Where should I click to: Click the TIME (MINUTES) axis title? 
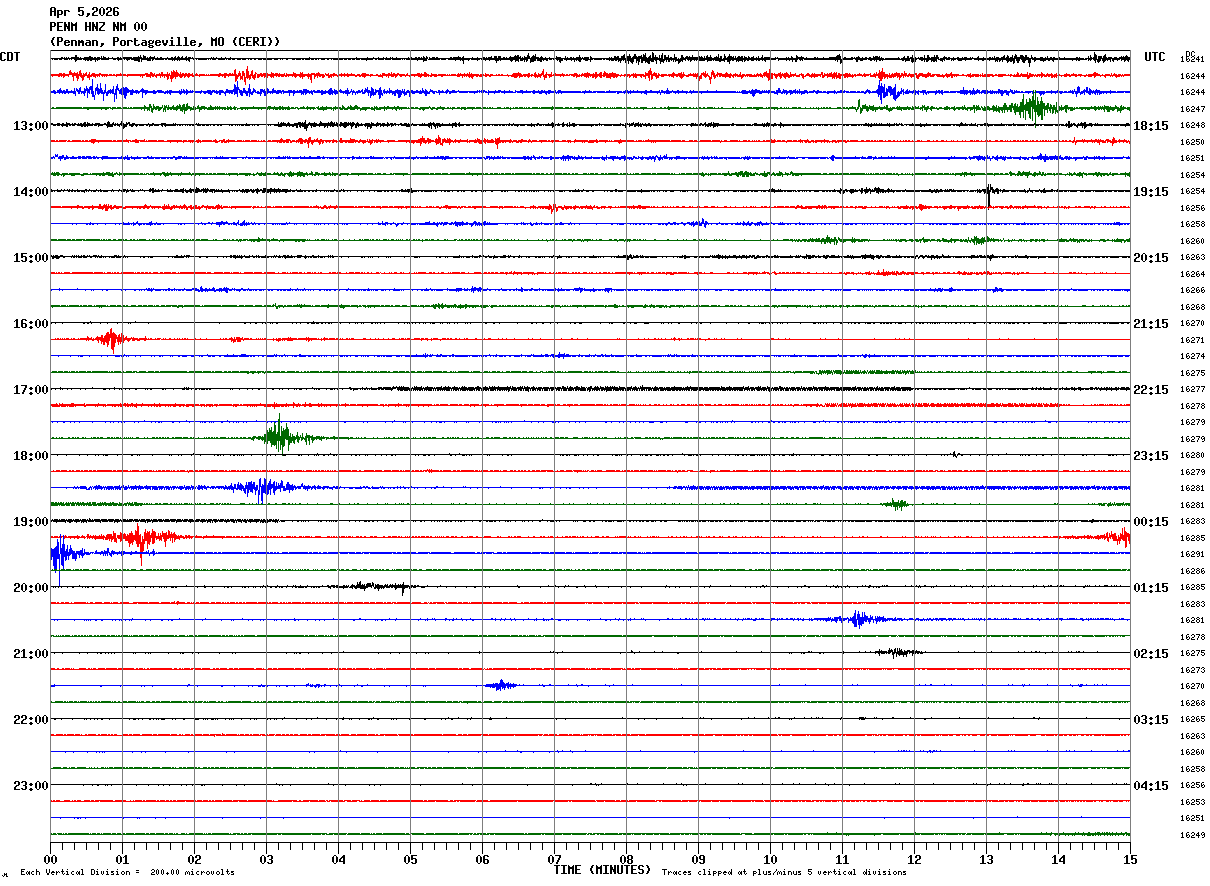tap(602, 870)
